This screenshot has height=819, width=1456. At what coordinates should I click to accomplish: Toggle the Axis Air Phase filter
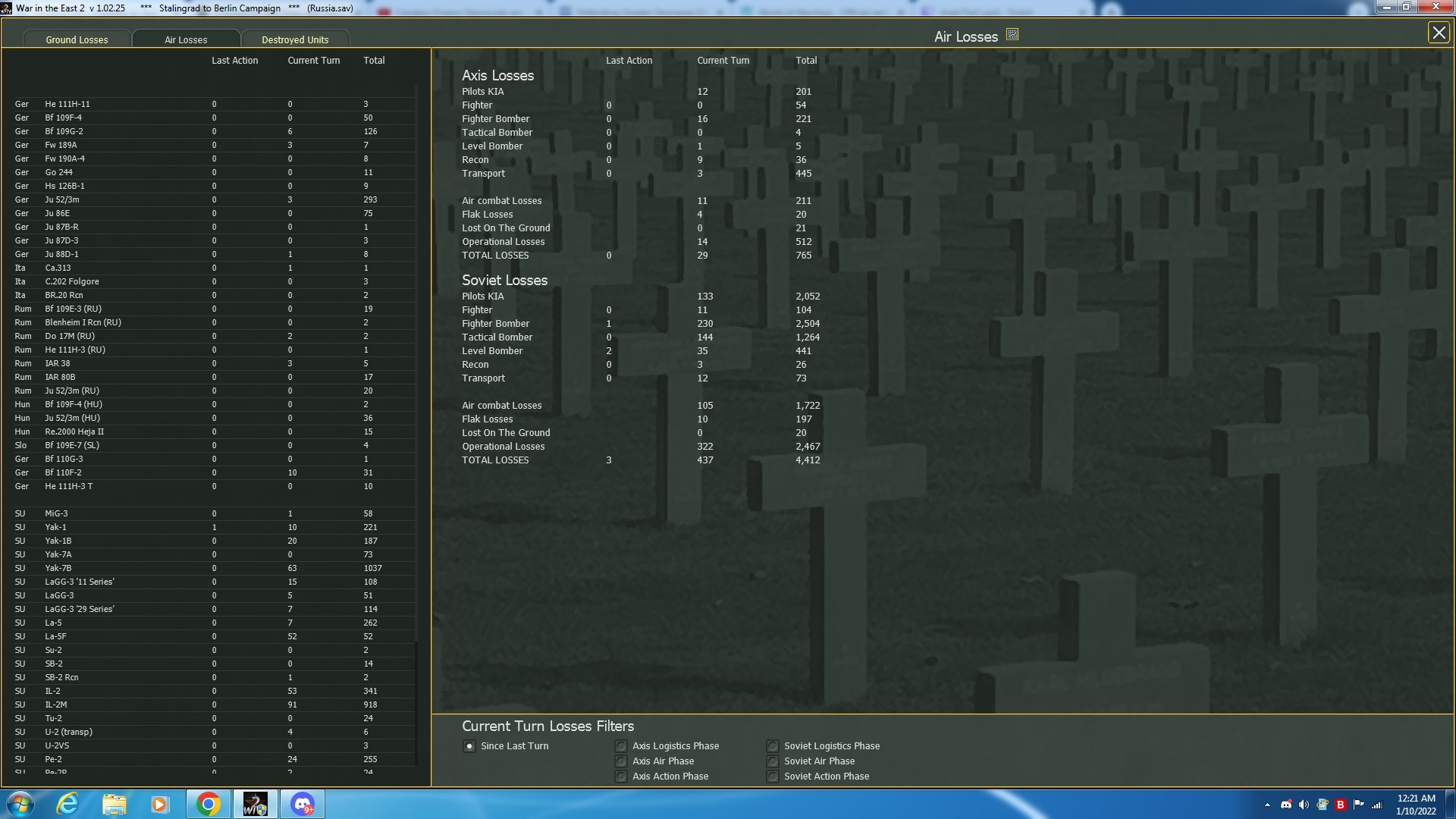point(621,761)
